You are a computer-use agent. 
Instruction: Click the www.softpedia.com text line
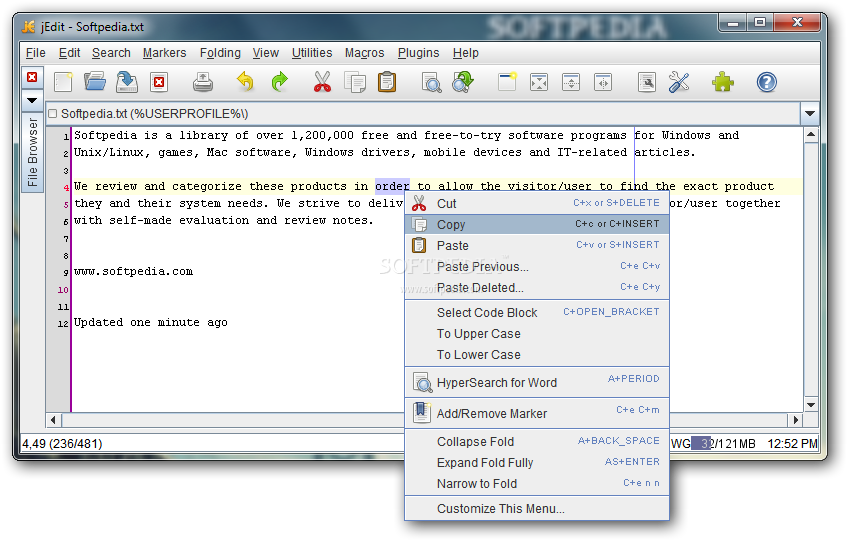[134, 271]
